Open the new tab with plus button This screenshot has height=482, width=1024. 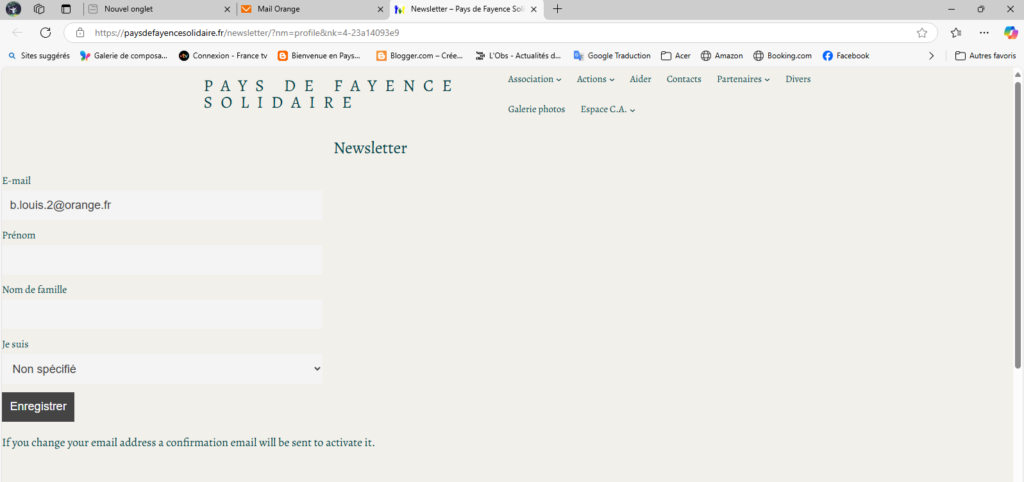pyautogui.click(x=557, y=9)
